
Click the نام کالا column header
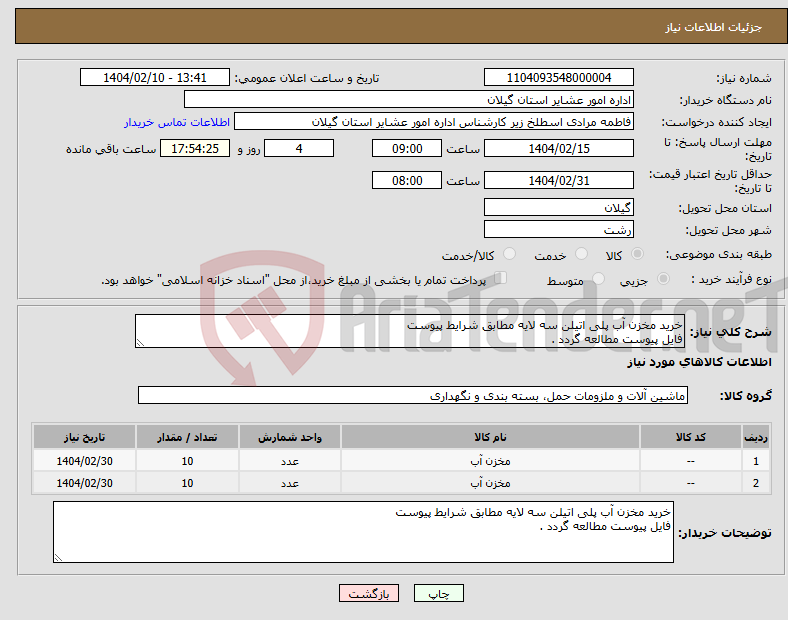490,437
